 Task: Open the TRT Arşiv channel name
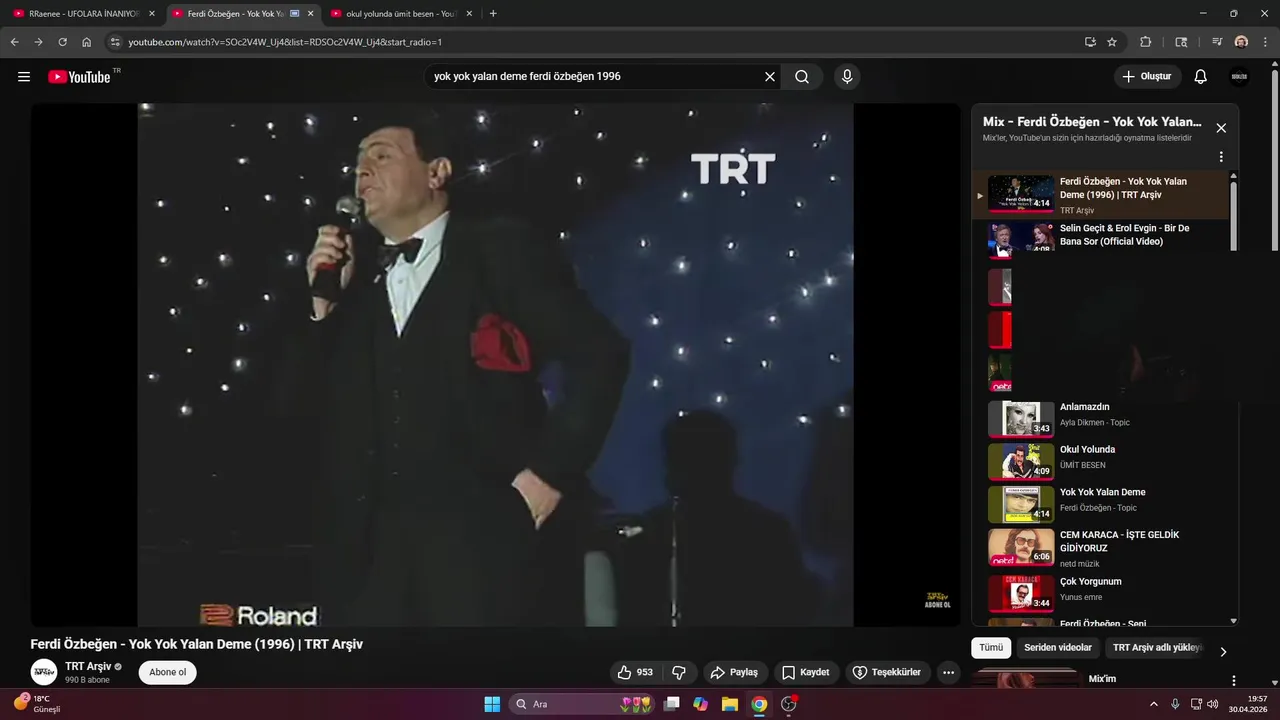click(88, 666)
